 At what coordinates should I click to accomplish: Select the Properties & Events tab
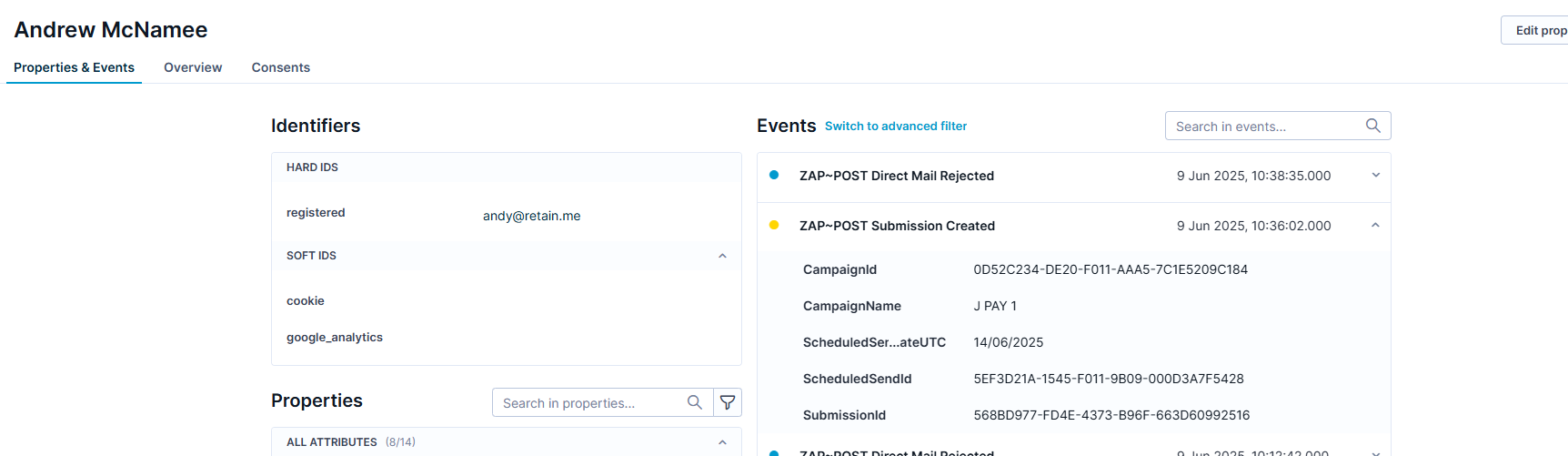[74, 67]
